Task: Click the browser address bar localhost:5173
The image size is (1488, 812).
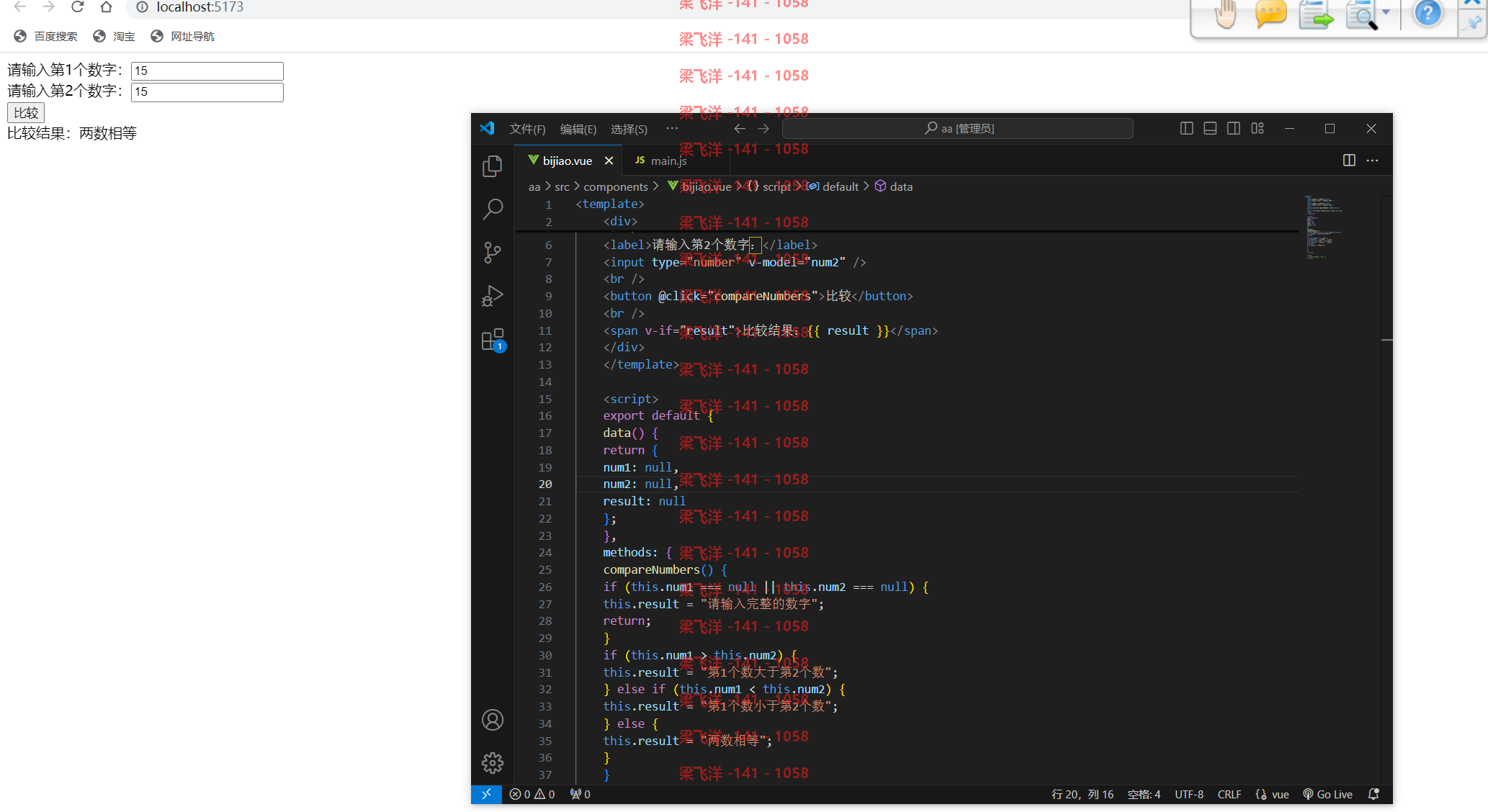Action: tap(200, 7)
